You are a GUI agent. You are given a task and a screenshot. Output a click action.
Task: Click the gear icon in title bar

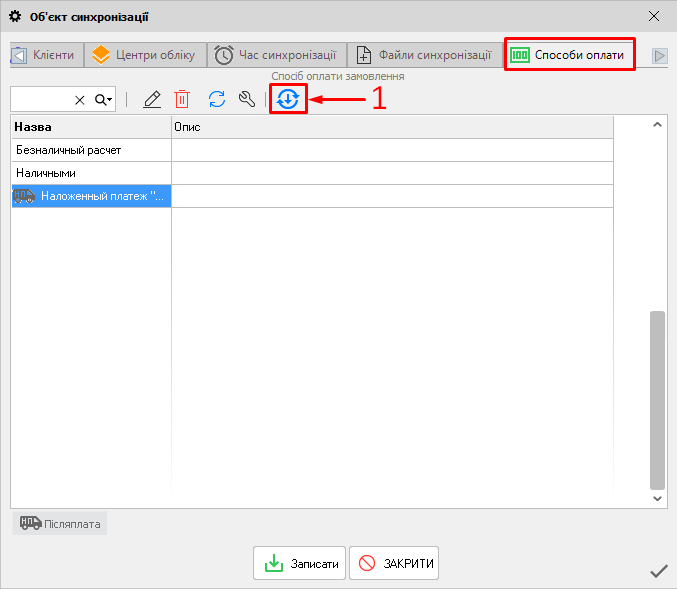click(x=15, y=16)
